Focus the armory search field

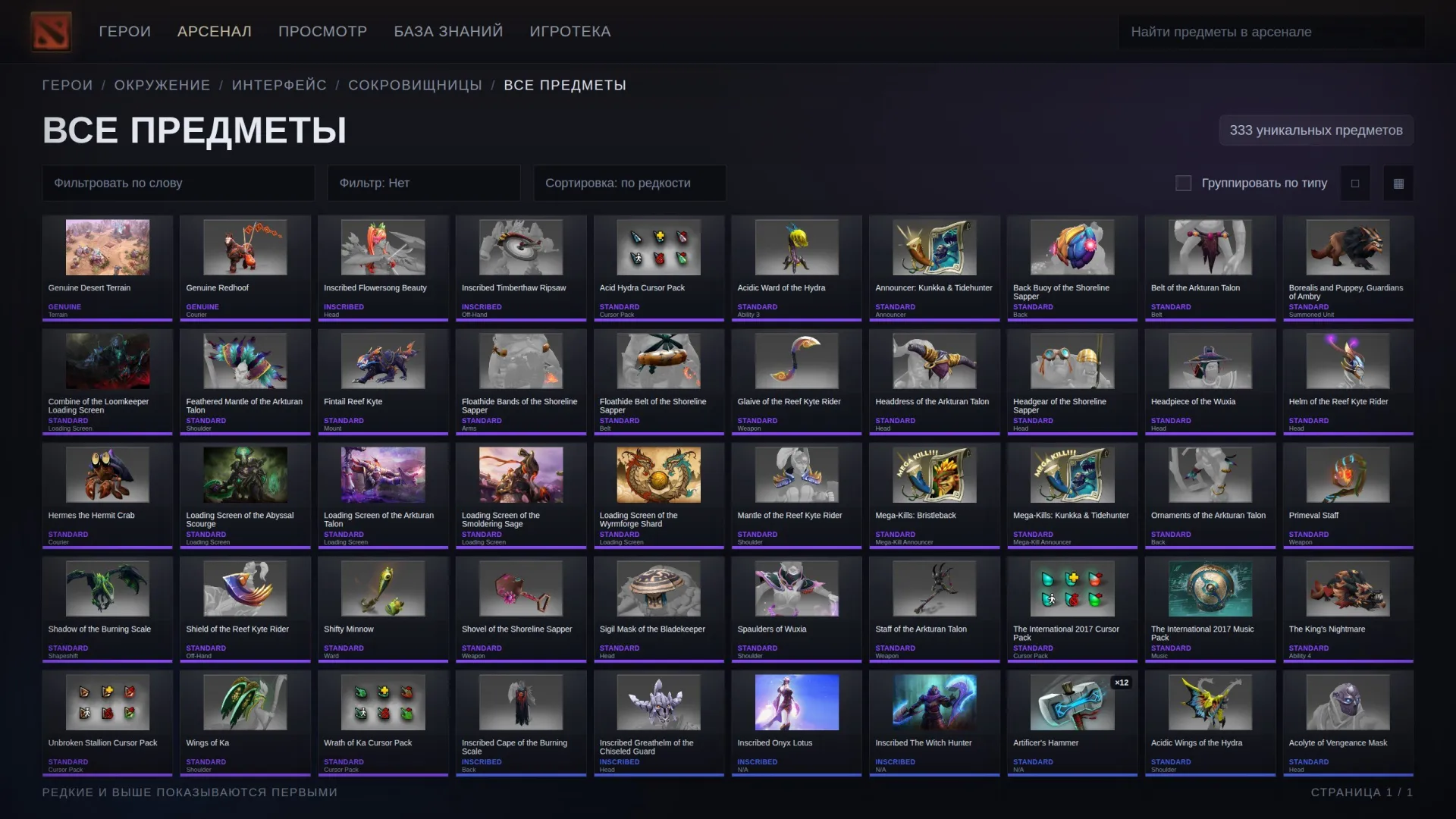pyautogui.click(x=1271, y=32)
